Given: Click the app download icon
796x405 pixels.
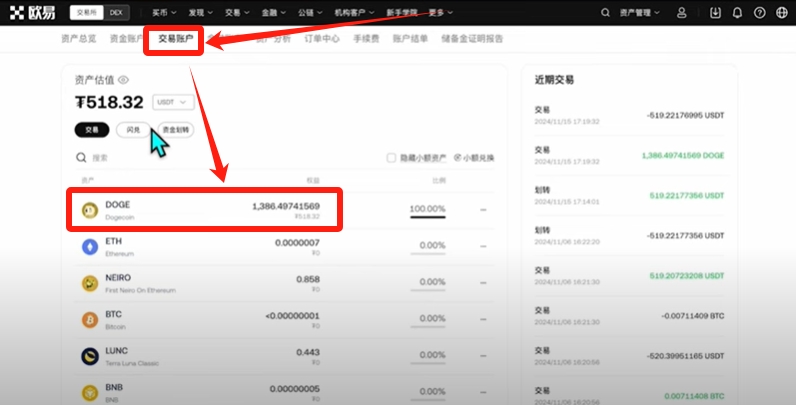Looking at the screenshot, I should coord(715,13).
